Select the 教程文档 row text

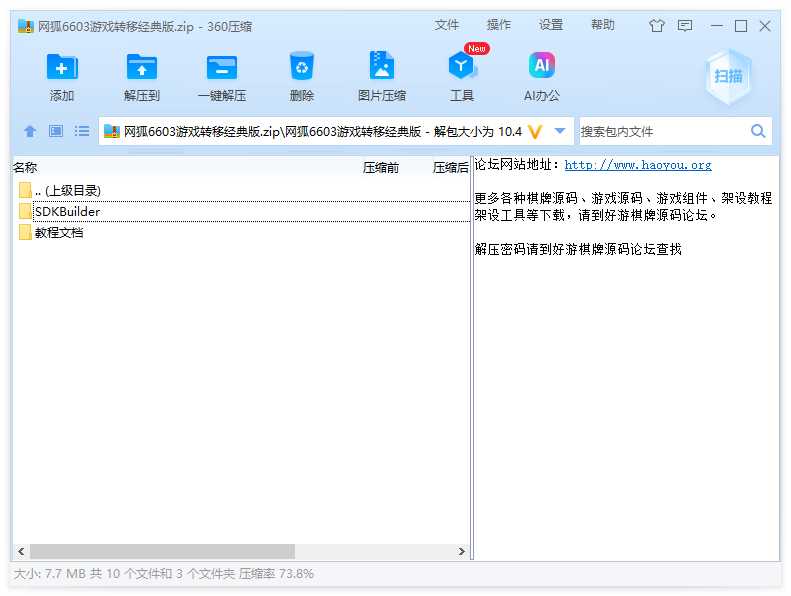tap(59, 233)
